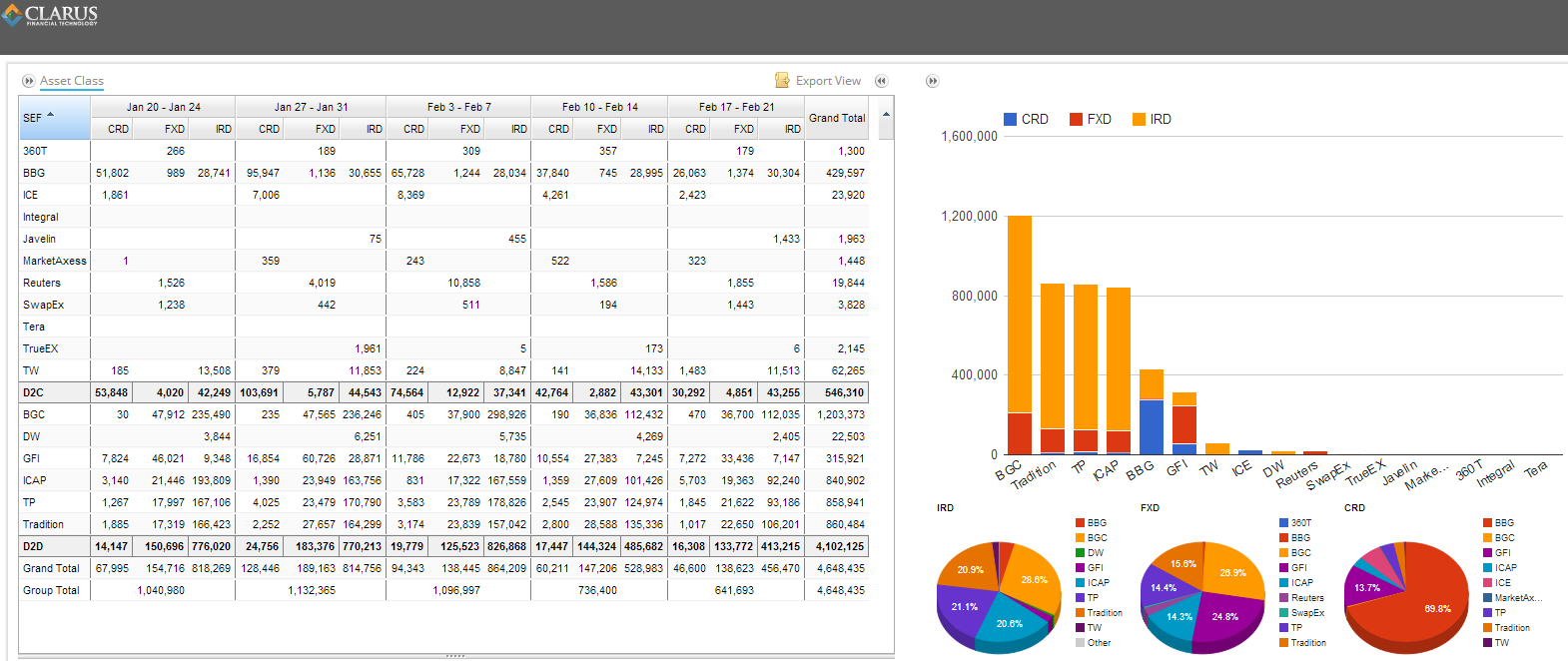This screenshot has height=661, width=1568.
Task: Select the Feb 17 - Feb 21 column group
Action: pos(736,107)
